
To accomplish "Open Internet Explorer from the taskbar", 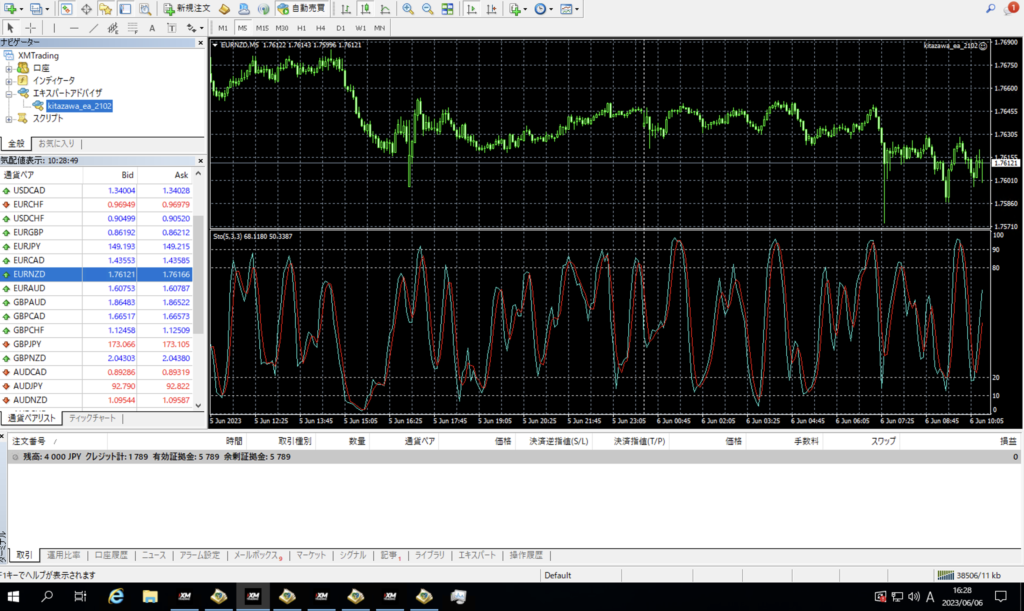I will [x=116, y=596].
